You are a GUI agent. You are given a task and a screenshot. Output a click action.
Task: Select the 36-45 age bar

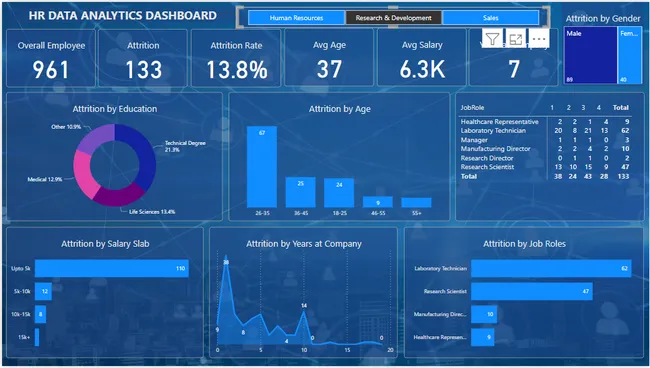(301, 192)
